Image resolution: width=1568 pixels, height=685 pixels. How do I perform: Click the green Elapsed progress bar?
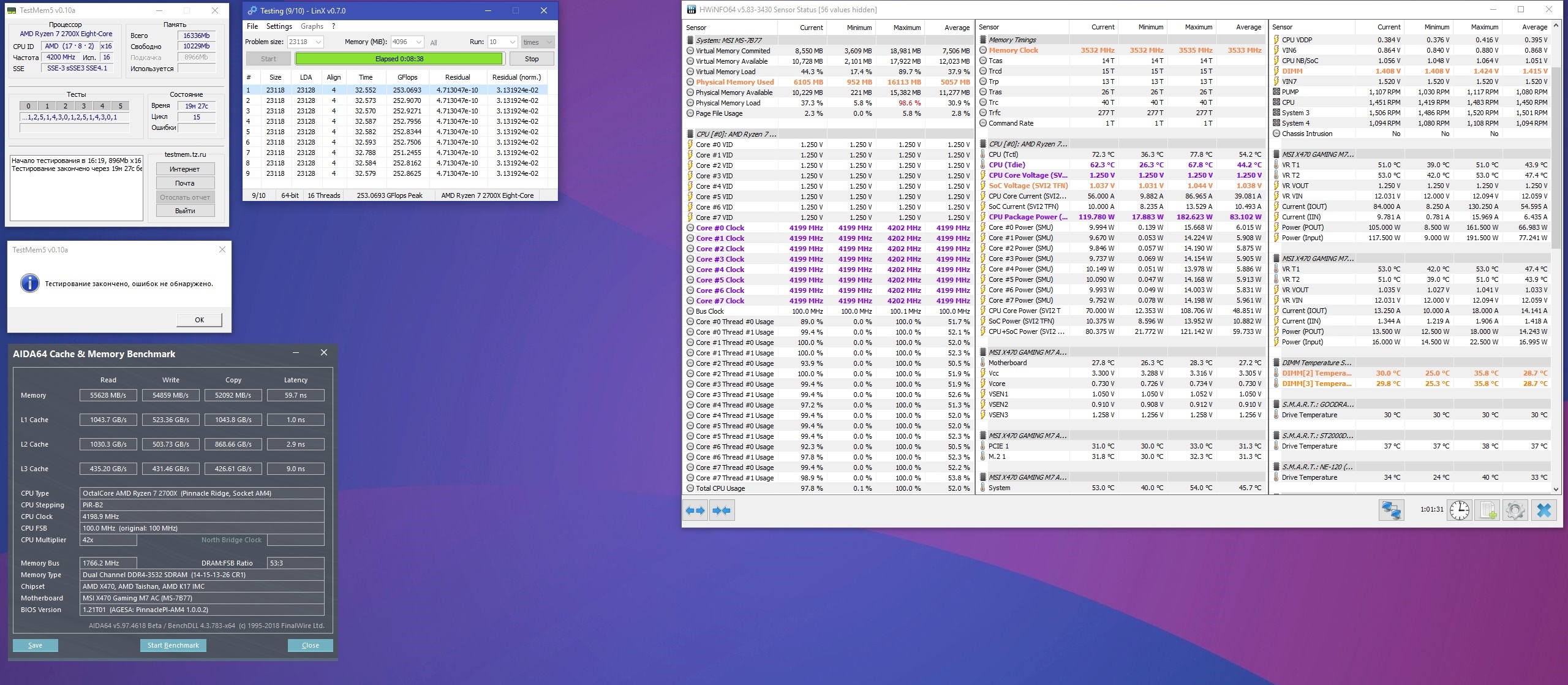pyautogui.click(x=399, y=59)
